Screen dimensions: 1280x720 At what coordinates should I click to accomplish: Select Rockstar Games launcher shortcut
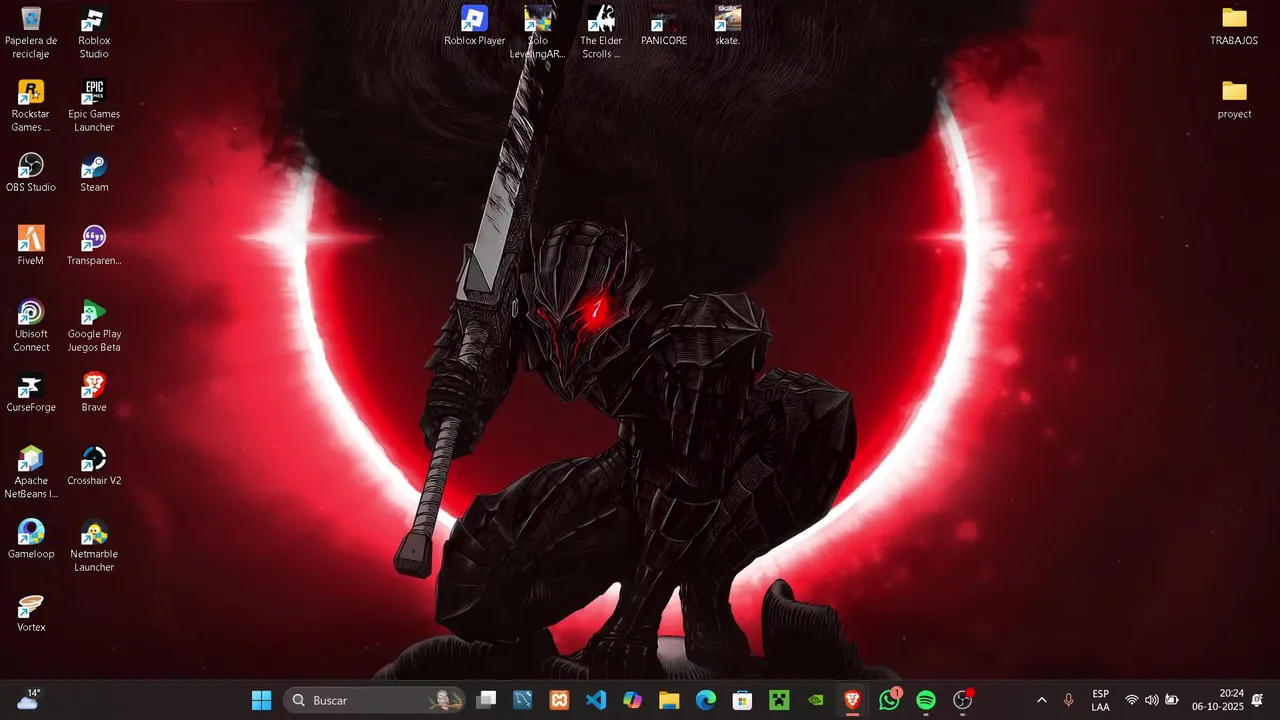tap(31, 105)
